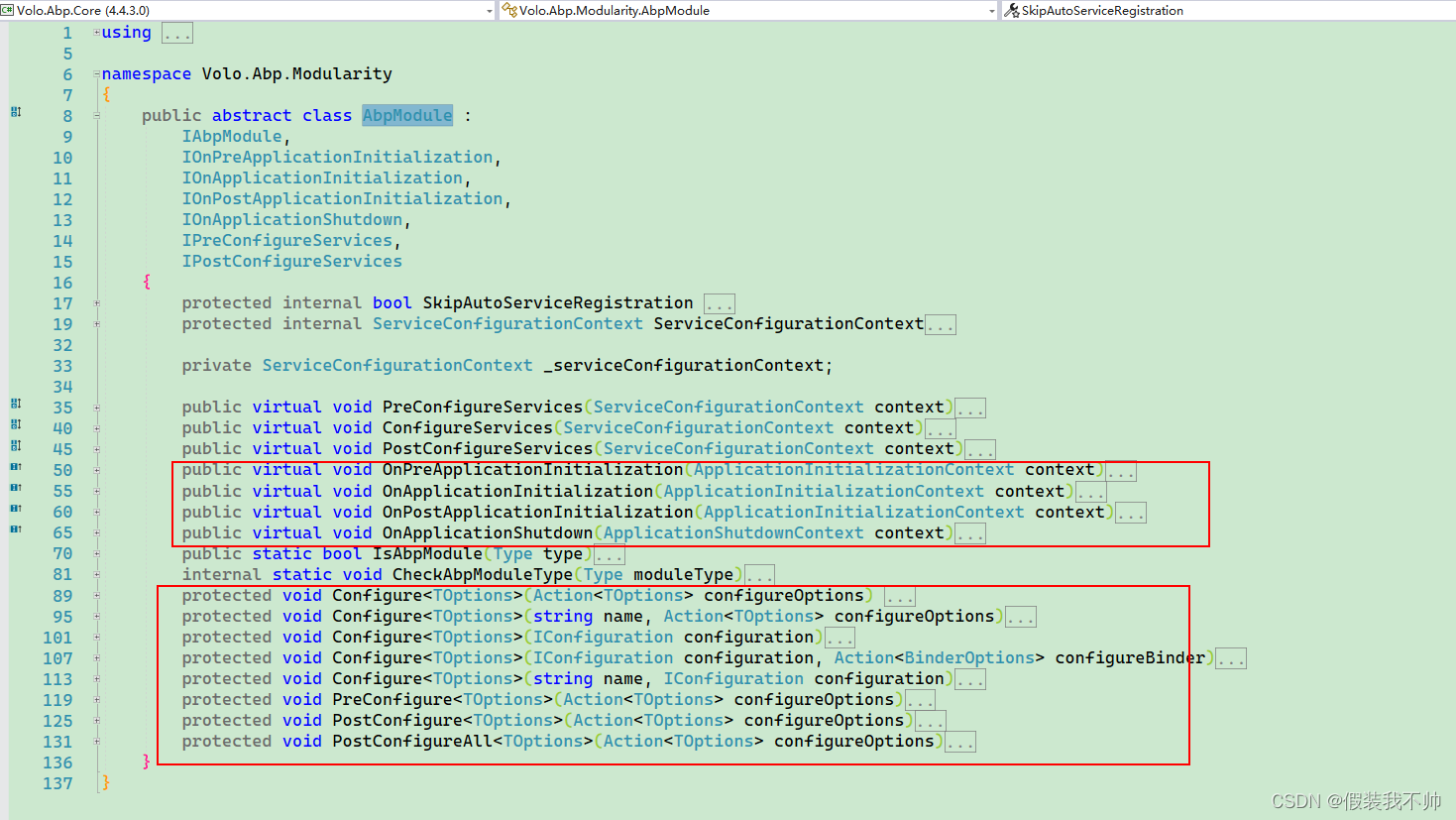The image size is (1456, 820).
Task: Click the IAbpModule interface name
Action: 232,136
